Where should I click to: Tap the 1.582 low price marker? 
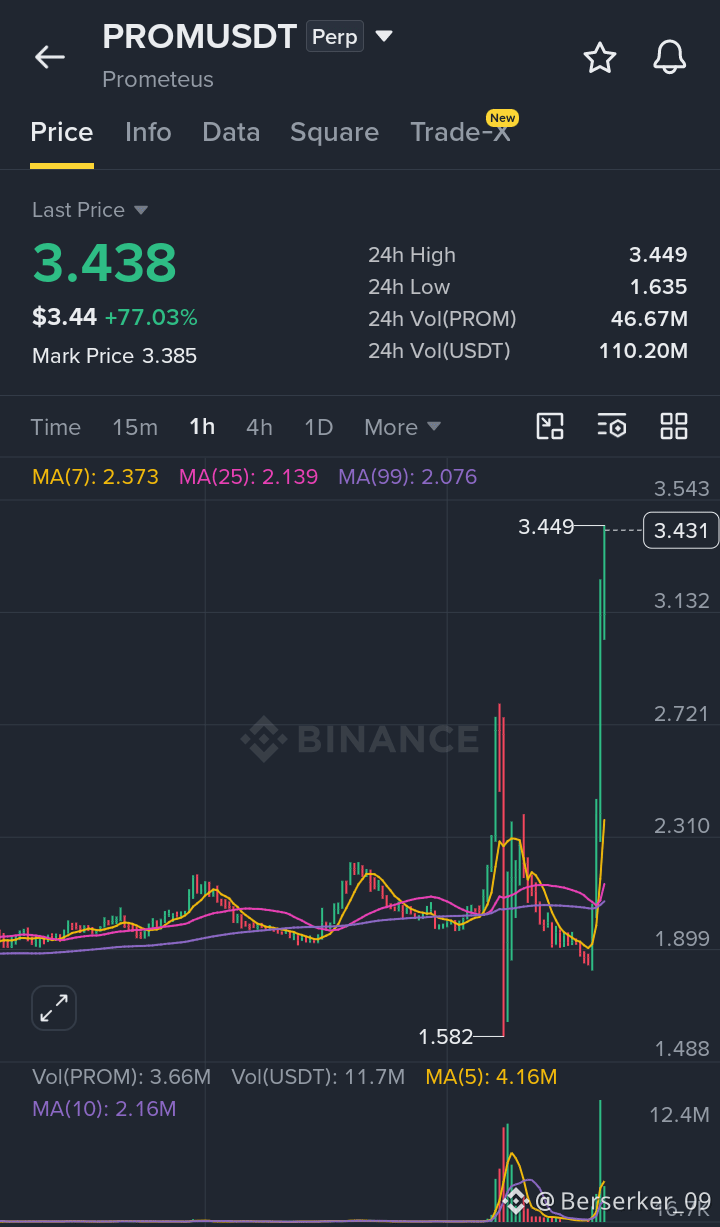pyautogui.click(x=446, y=1036)
